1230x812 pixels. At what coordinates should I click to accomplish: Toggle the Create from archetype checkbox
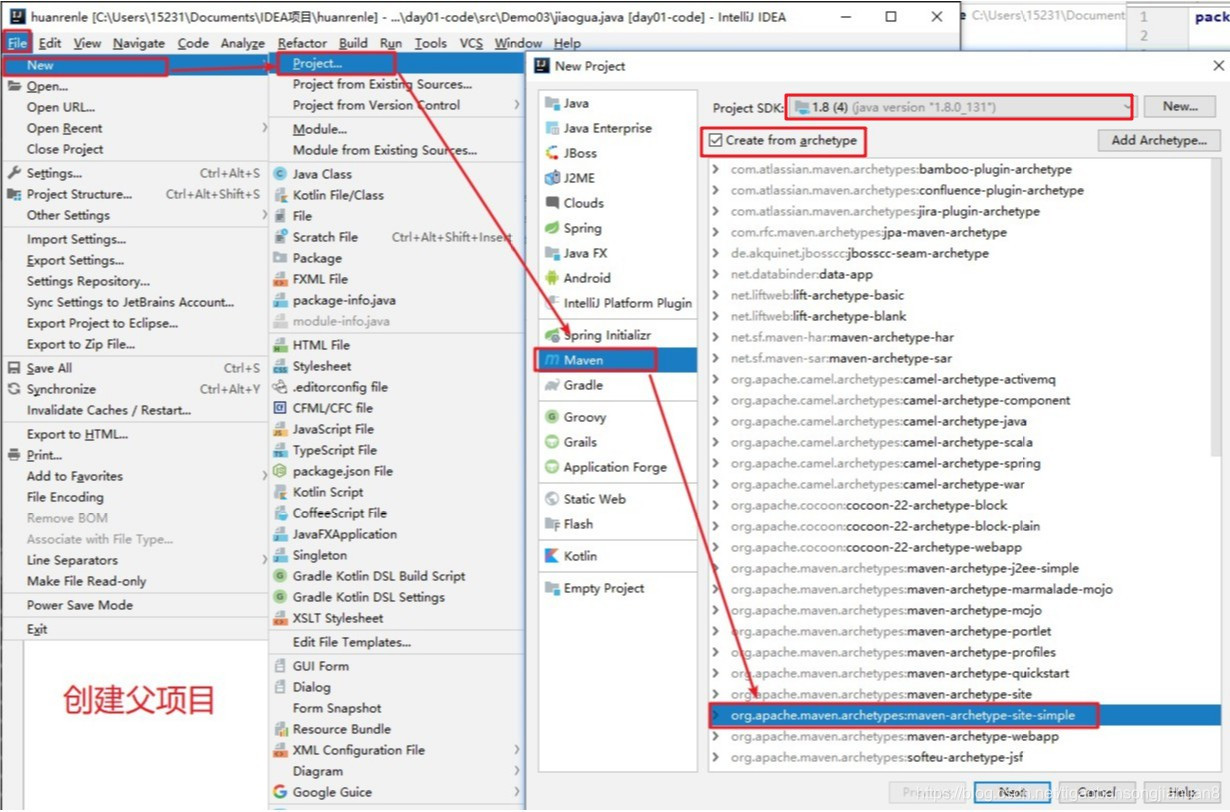click(x=715, y=141)
